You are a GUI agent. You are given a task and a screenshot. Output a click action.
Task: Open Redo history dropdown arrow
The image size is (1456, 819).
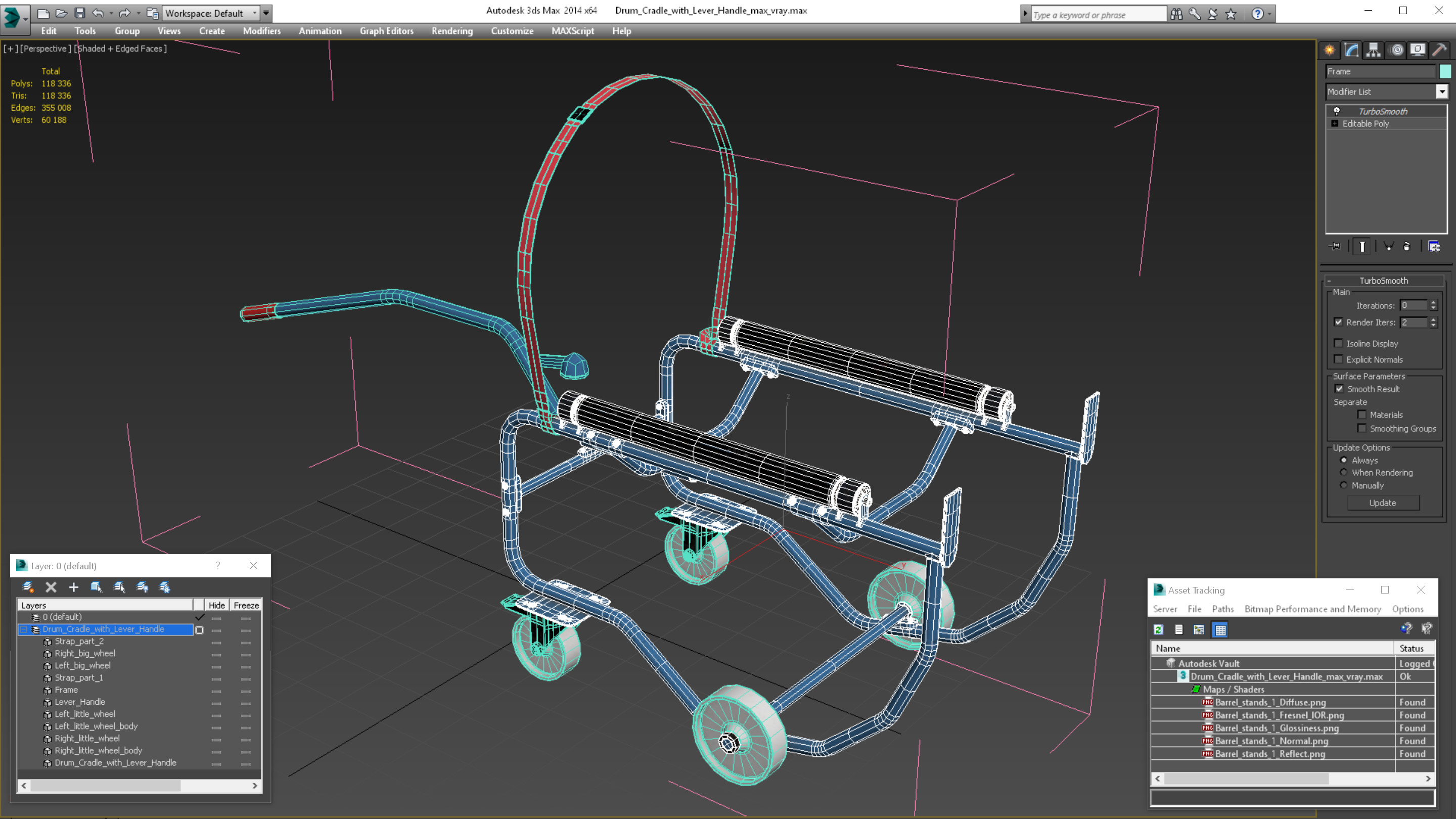(x=139, y=13)
